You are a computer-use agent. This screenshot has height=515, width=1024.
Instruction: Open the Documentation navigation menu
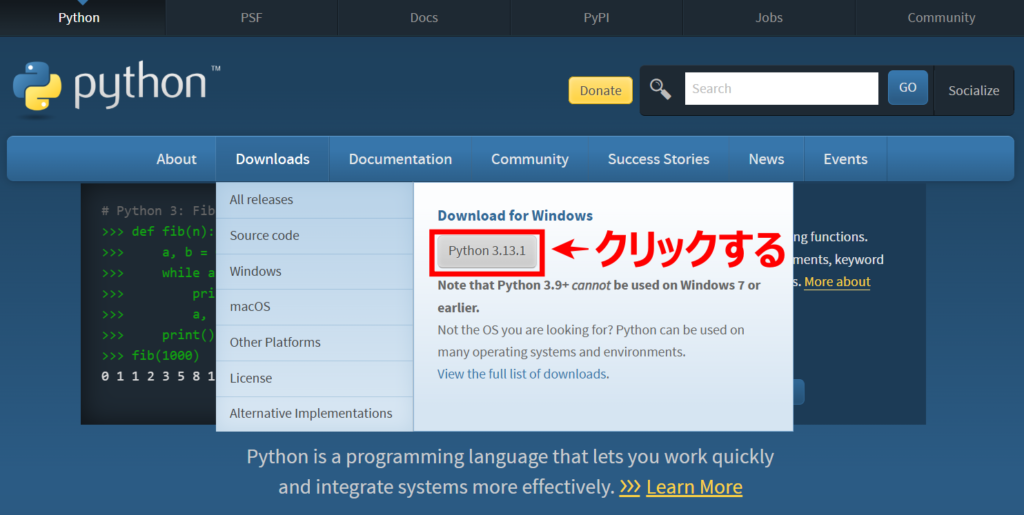tap(400, 159)
